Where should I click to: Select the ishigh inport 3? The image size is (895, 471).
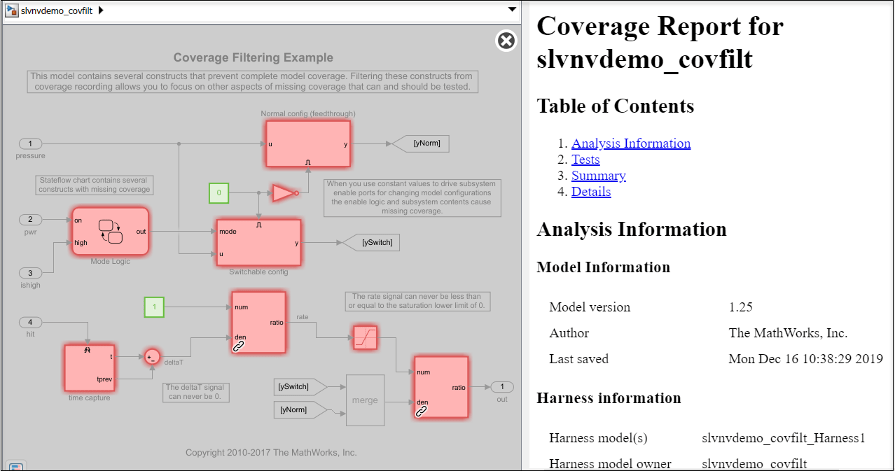coord(30,273)
